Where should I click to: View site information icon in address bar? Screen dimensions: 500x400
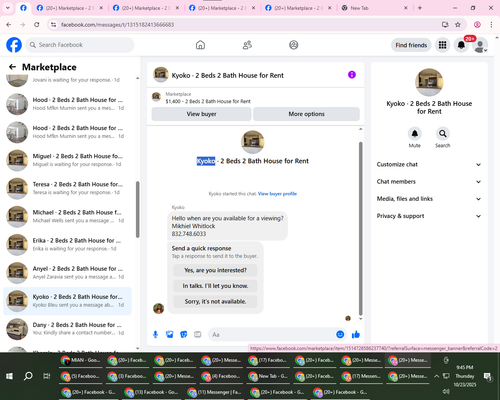53,24
